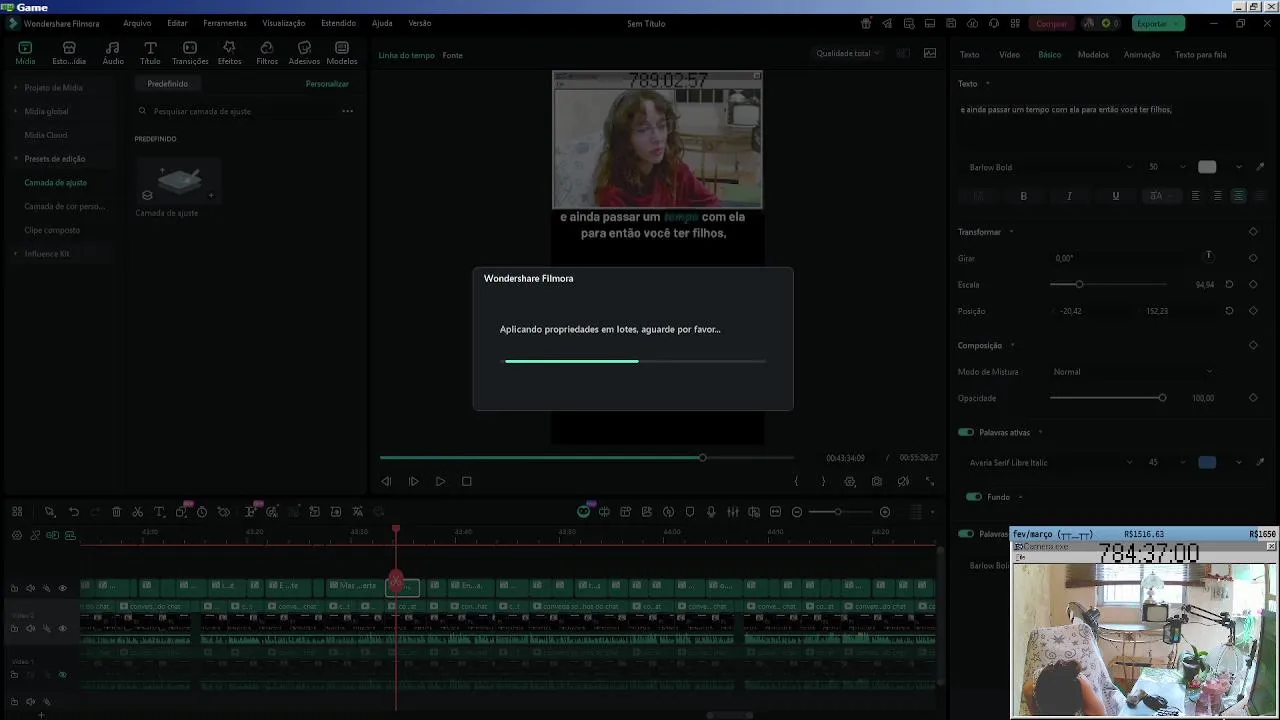This screenshot has height=720, width=1280.
Task: Open the gift icon in title bar
Action: [x=866, y=23]
